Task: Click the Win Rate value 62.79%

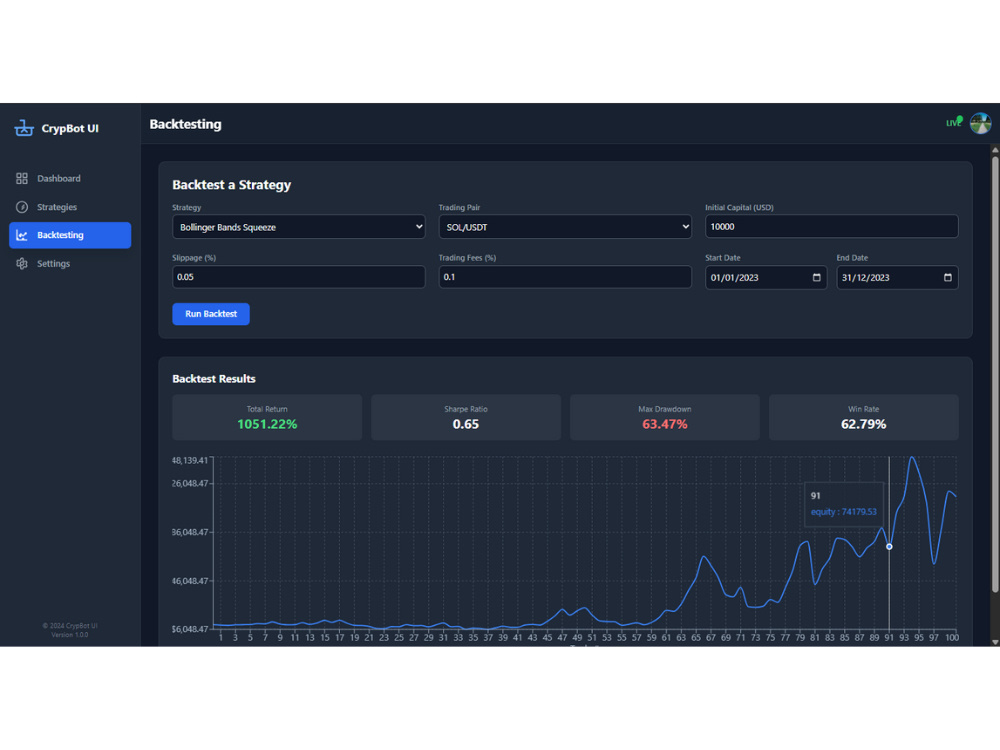Action: click(x=864, y=424)
